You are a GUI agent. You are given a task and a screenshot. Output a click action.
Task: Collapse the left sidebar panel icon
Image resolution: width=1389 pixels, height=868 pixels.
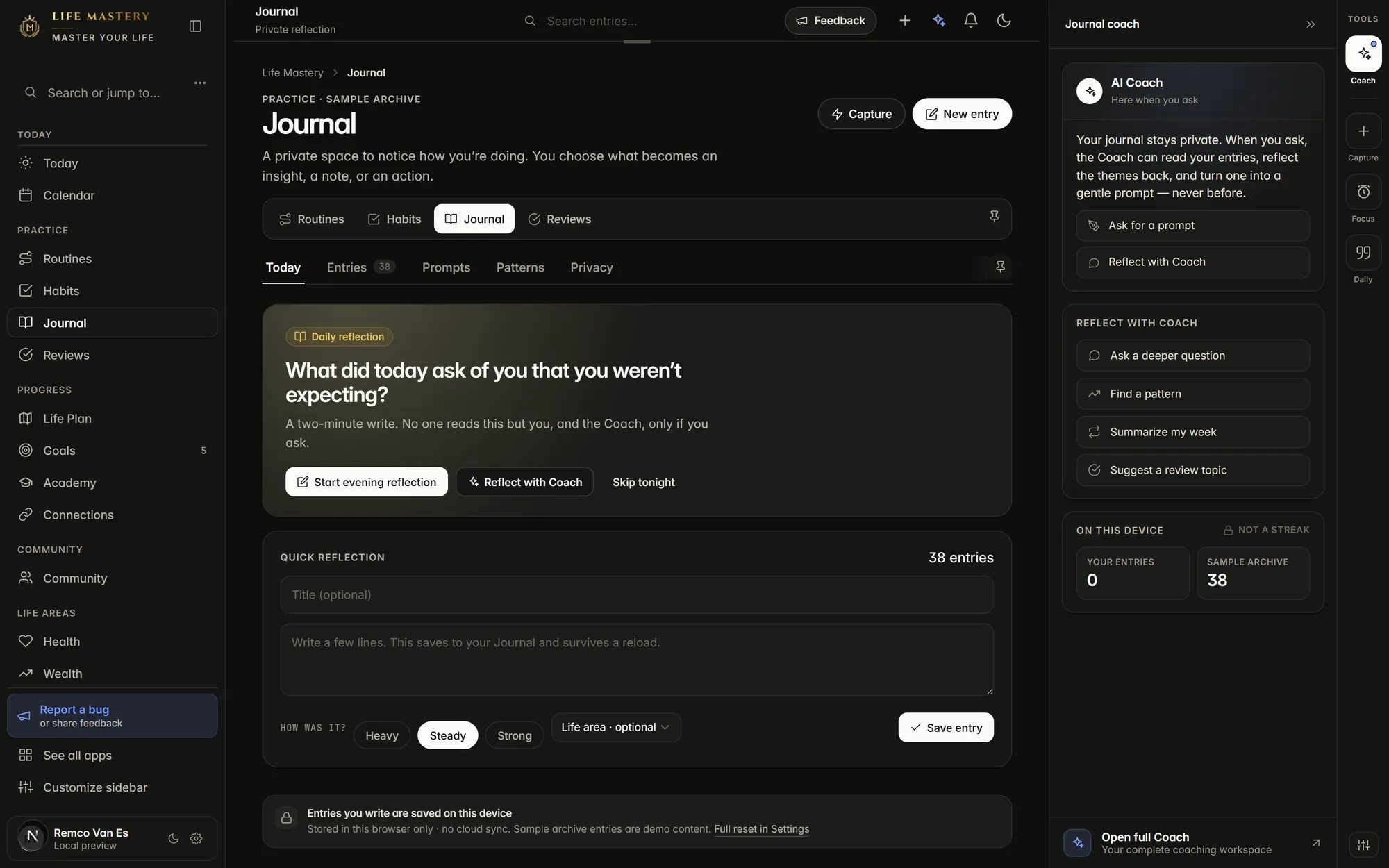coord(195,26)
